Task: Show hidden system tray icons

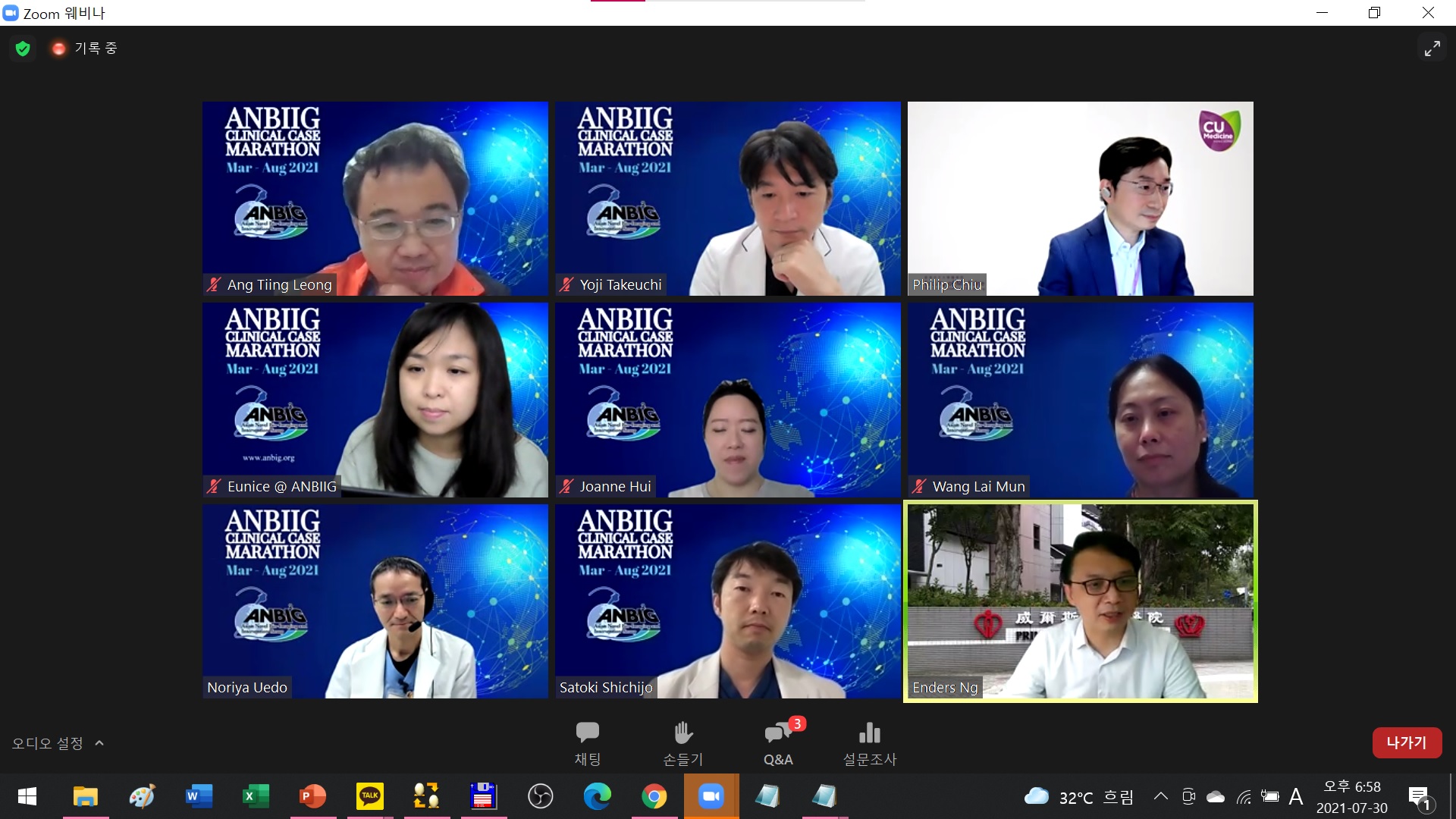Action: [1160, 796]
